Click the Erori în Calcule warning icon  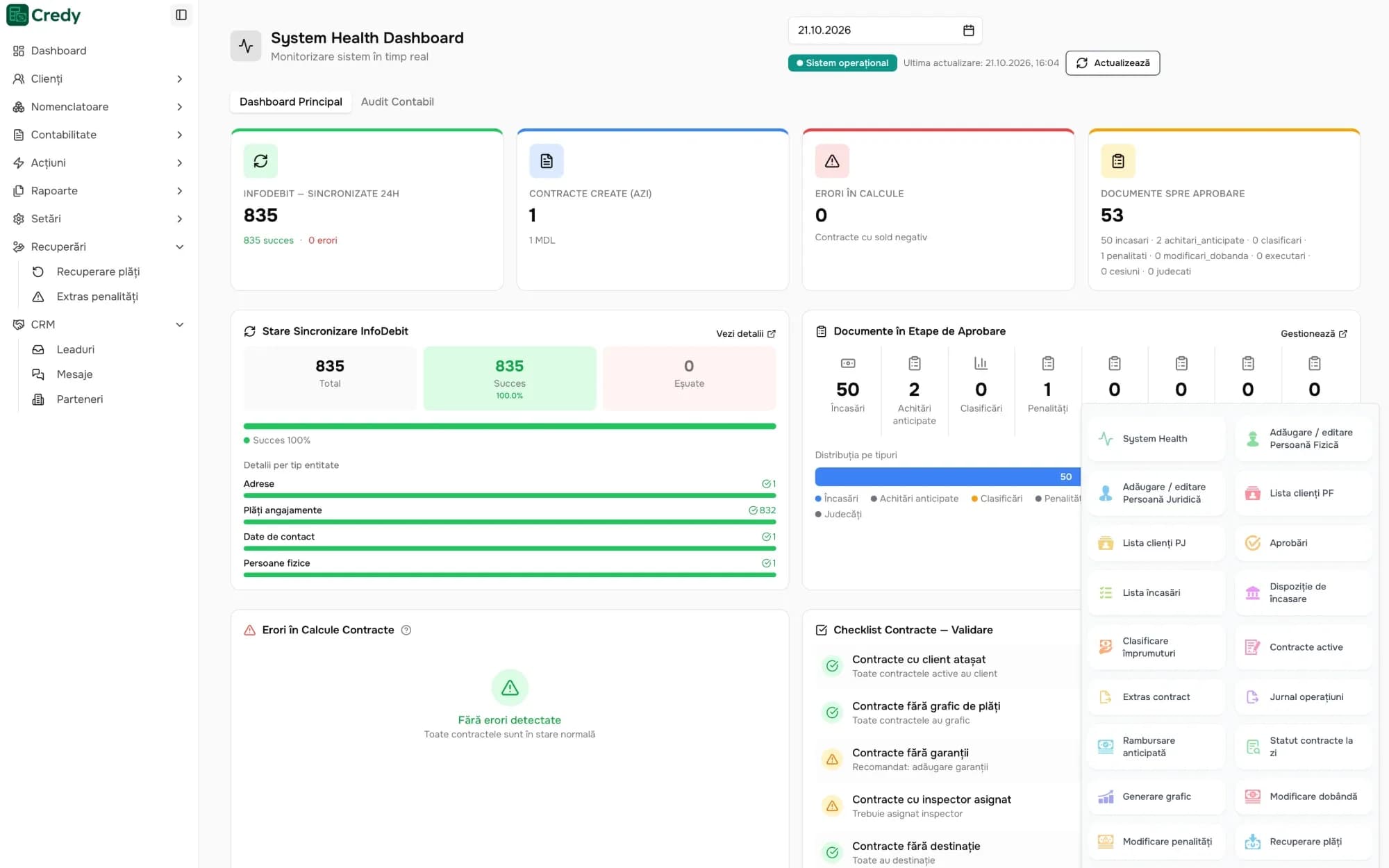tap(832, 161)
